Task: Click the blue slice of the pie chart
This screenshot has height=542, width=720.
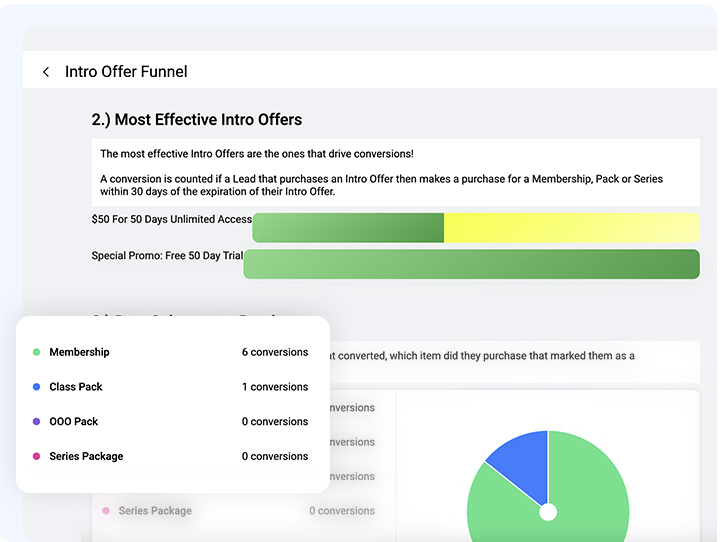Action: (526, 462)
